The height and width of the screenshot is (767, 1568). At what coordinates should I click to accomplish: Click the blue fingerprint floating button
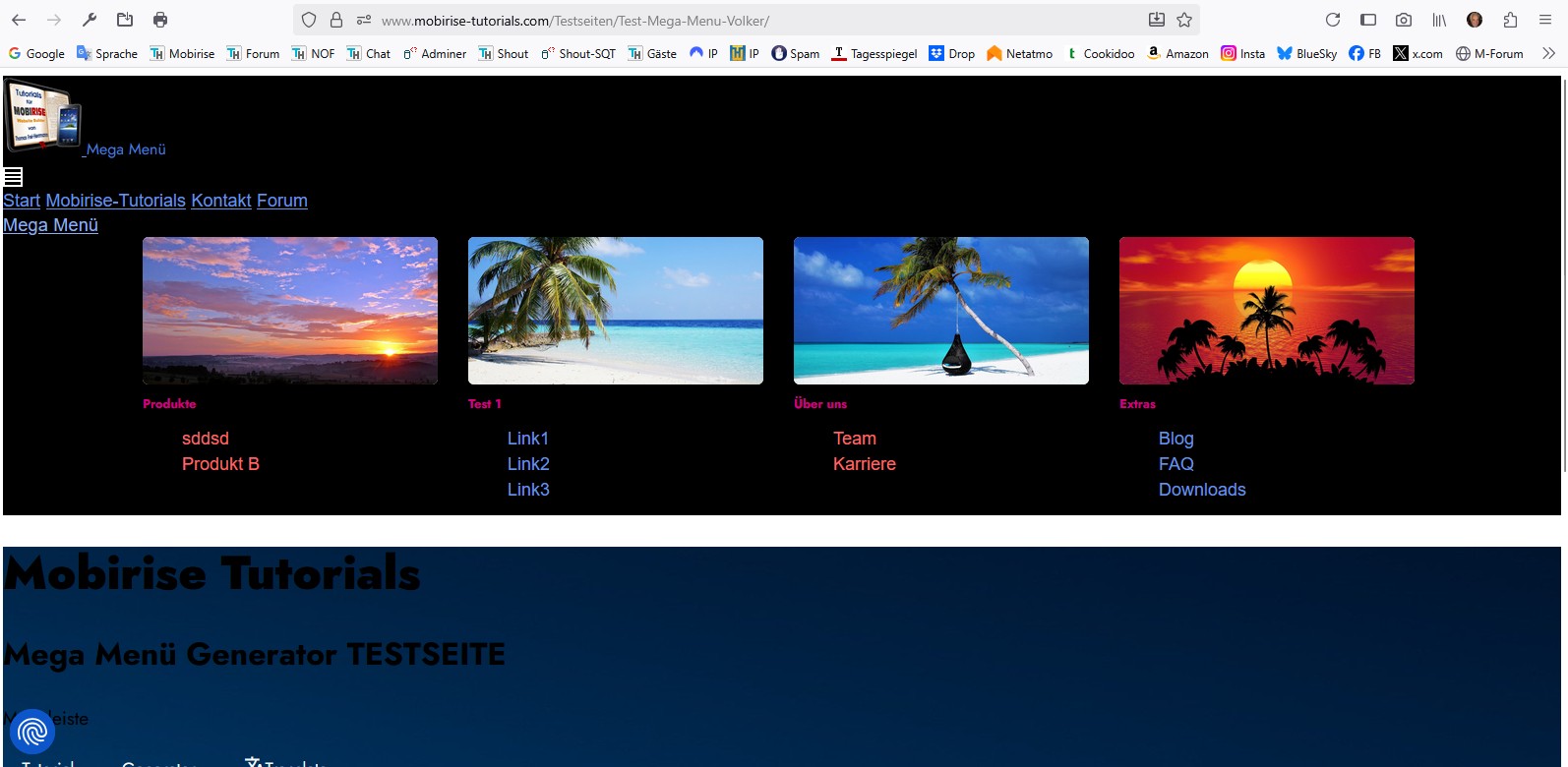(32, 732)
